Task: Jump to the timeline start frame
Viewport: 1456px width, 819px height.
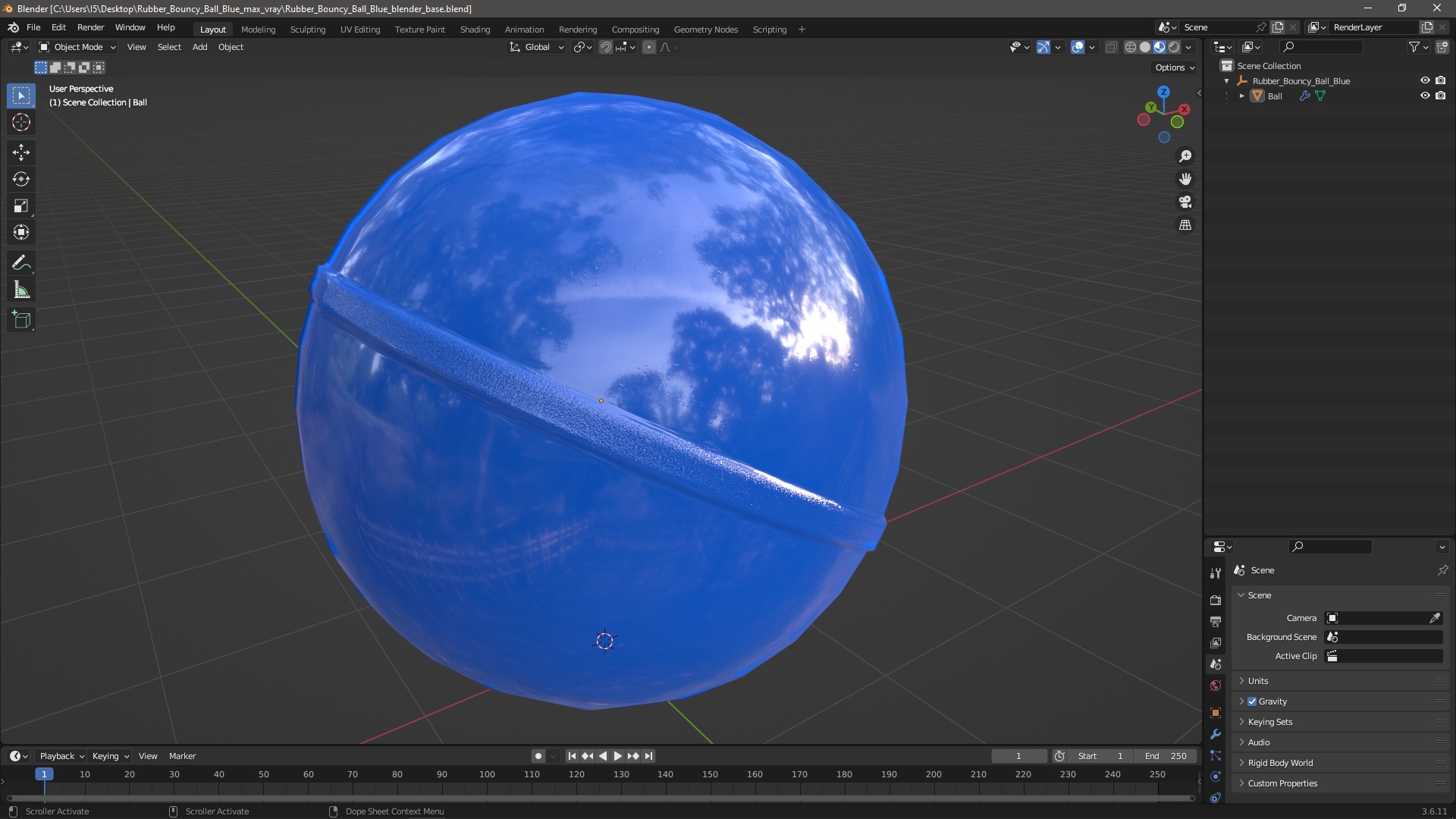Action: pos(572,756)
